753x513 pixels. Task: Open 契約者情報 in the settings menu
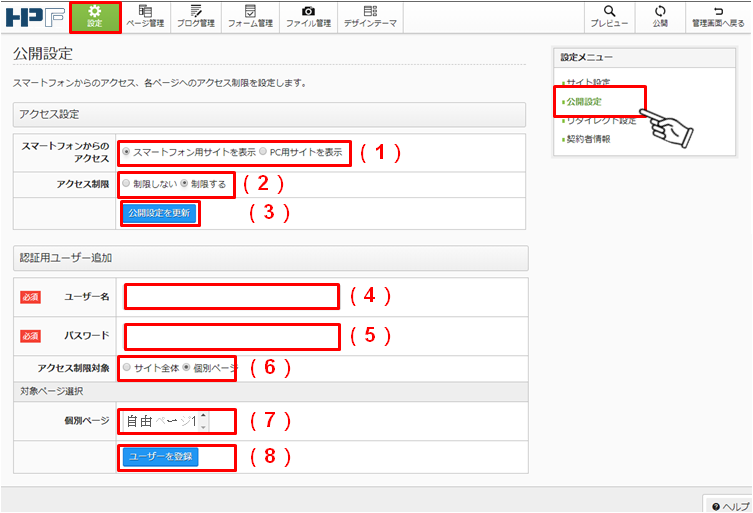588,139
